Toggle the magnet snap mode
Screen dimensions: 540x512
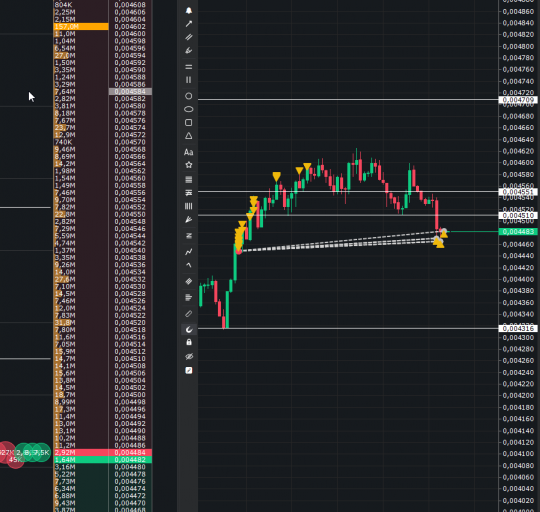pyautogui.click(x=189, y=330)
